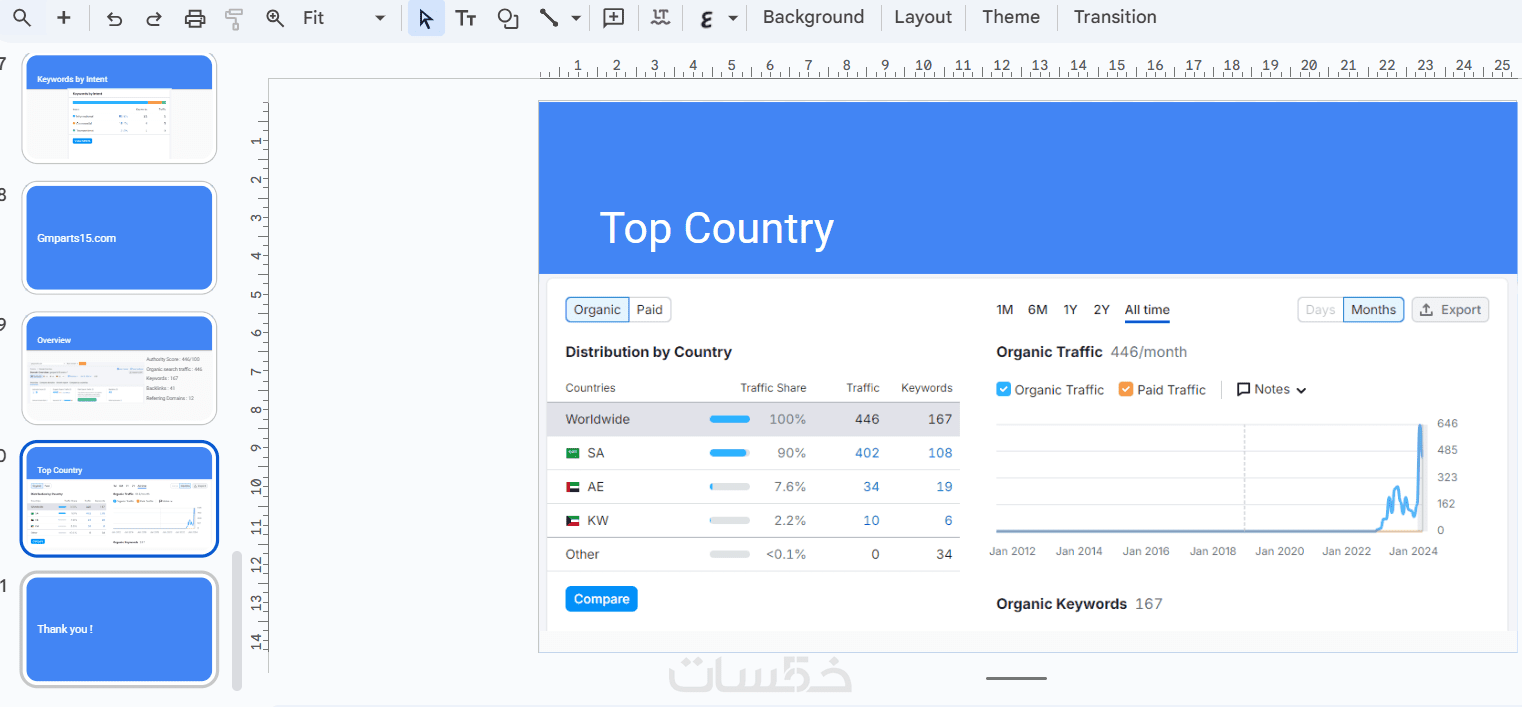Click the speaker notes drag handle
The image size is (1522, 707).
[x=1016, y=678]
